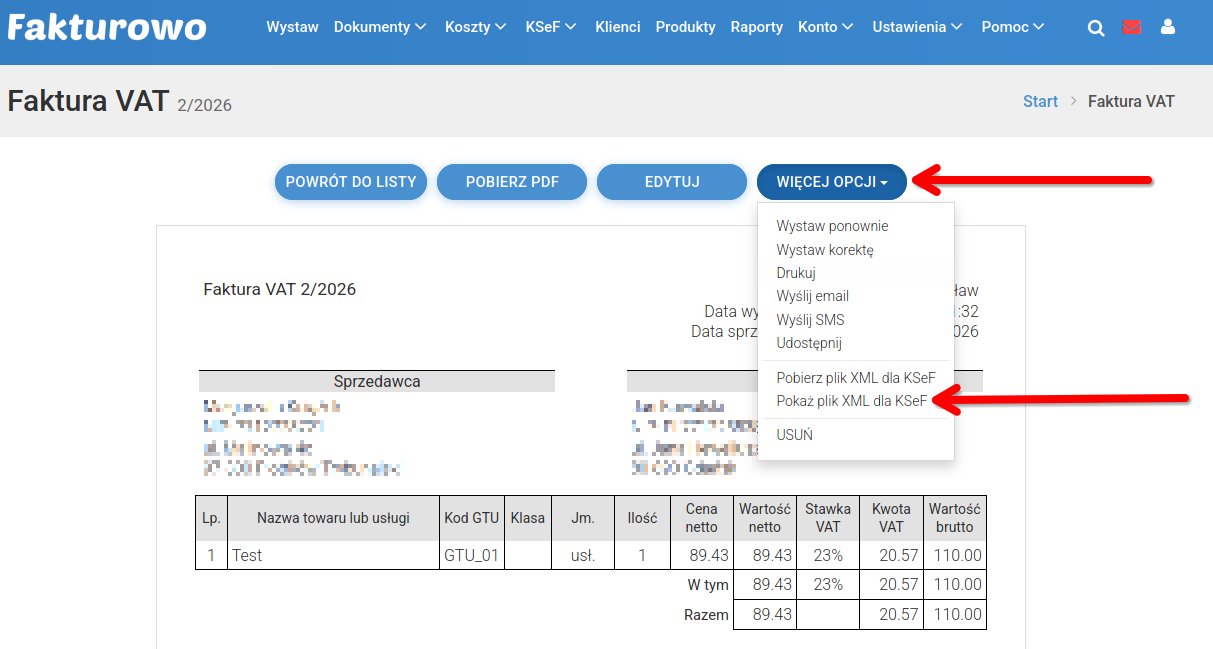Click the EDYTUJ button
The width and height of the screenshot is (1213, 649).
pos(672,182)
